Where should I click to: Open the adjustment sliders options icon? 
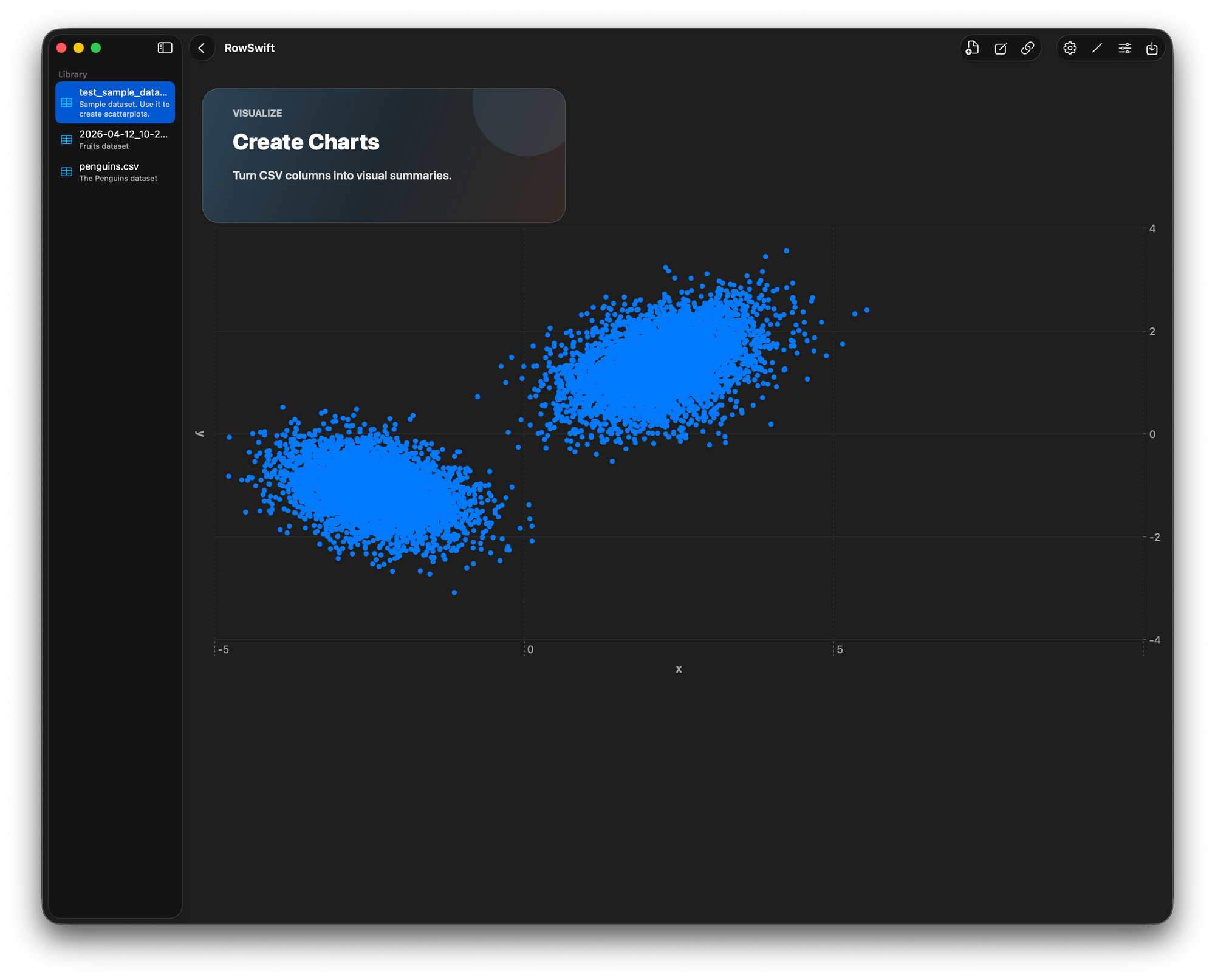[x=1124, y=48]
